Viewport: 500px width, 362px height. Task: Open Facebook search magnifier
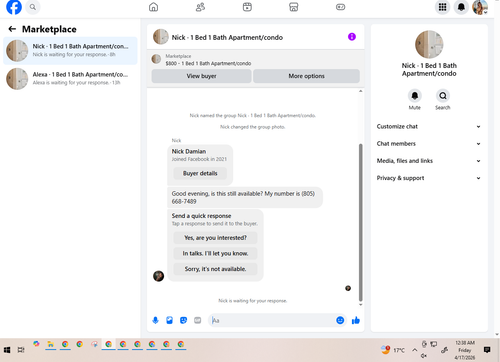click(x=33, y=7)
